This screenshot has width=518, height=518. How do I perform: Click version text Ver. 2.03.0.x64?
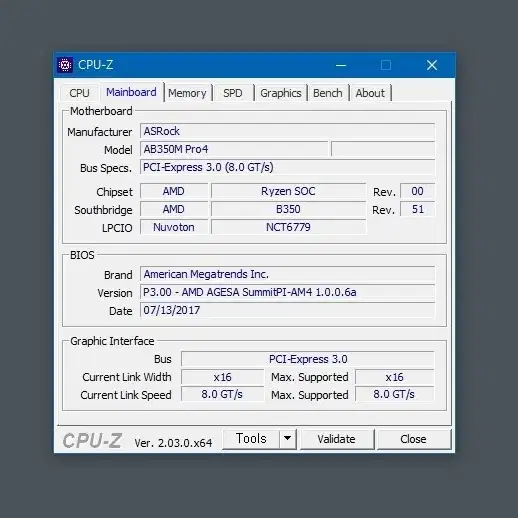[173, 443]
